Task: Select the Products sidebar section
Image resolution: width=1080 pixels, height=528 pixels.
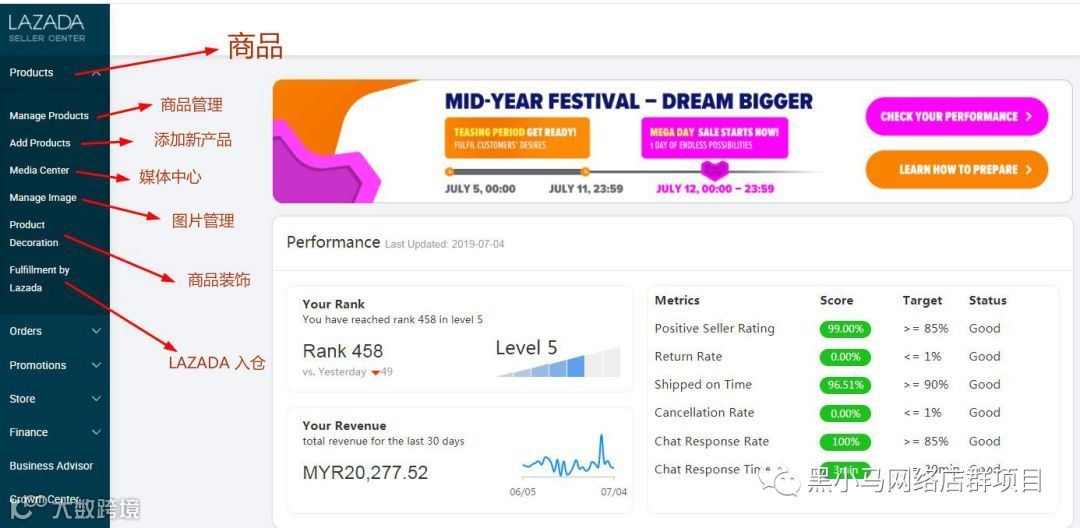Action: click(31, 72)
